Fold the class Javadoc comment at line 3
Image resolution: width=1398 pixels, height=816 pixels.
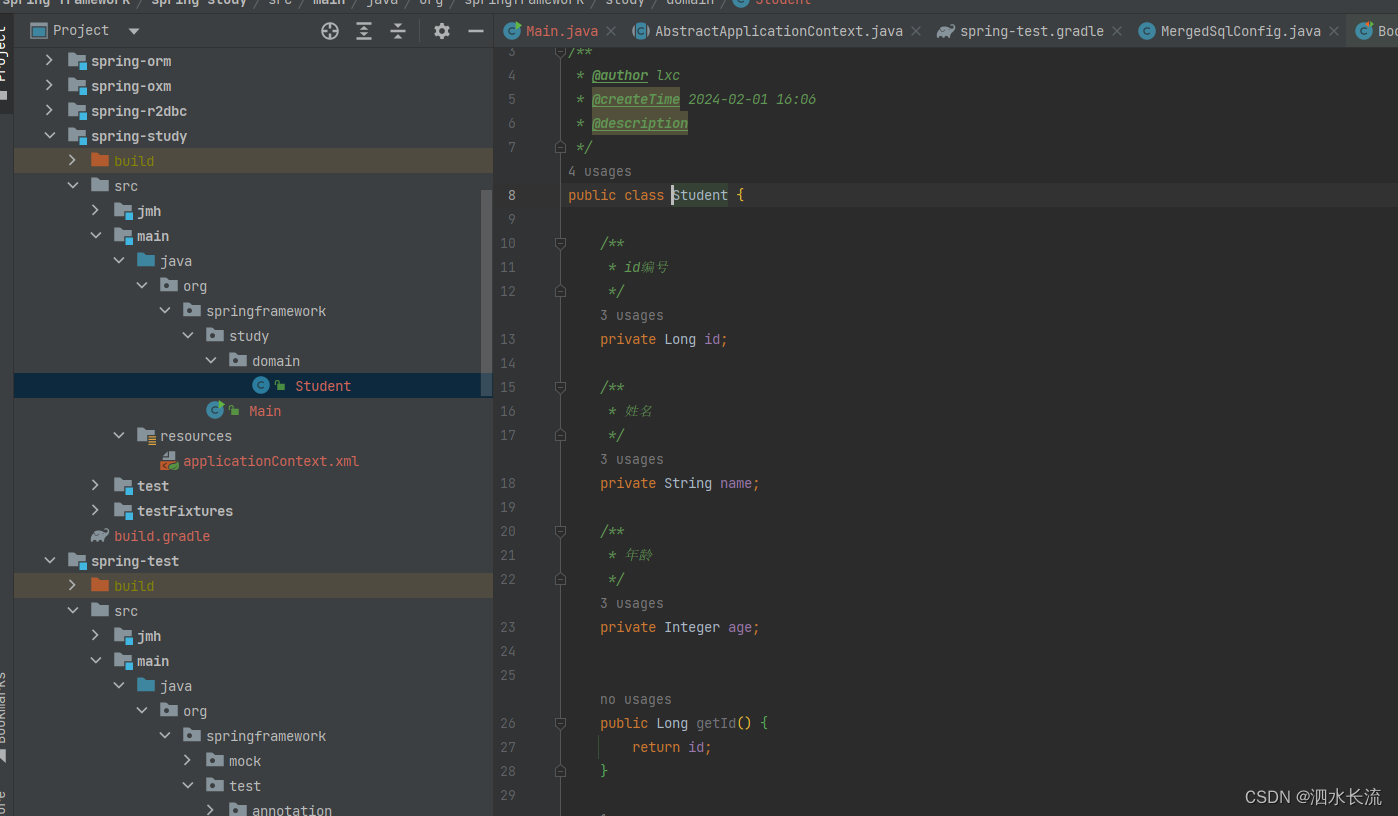point(561,52)
